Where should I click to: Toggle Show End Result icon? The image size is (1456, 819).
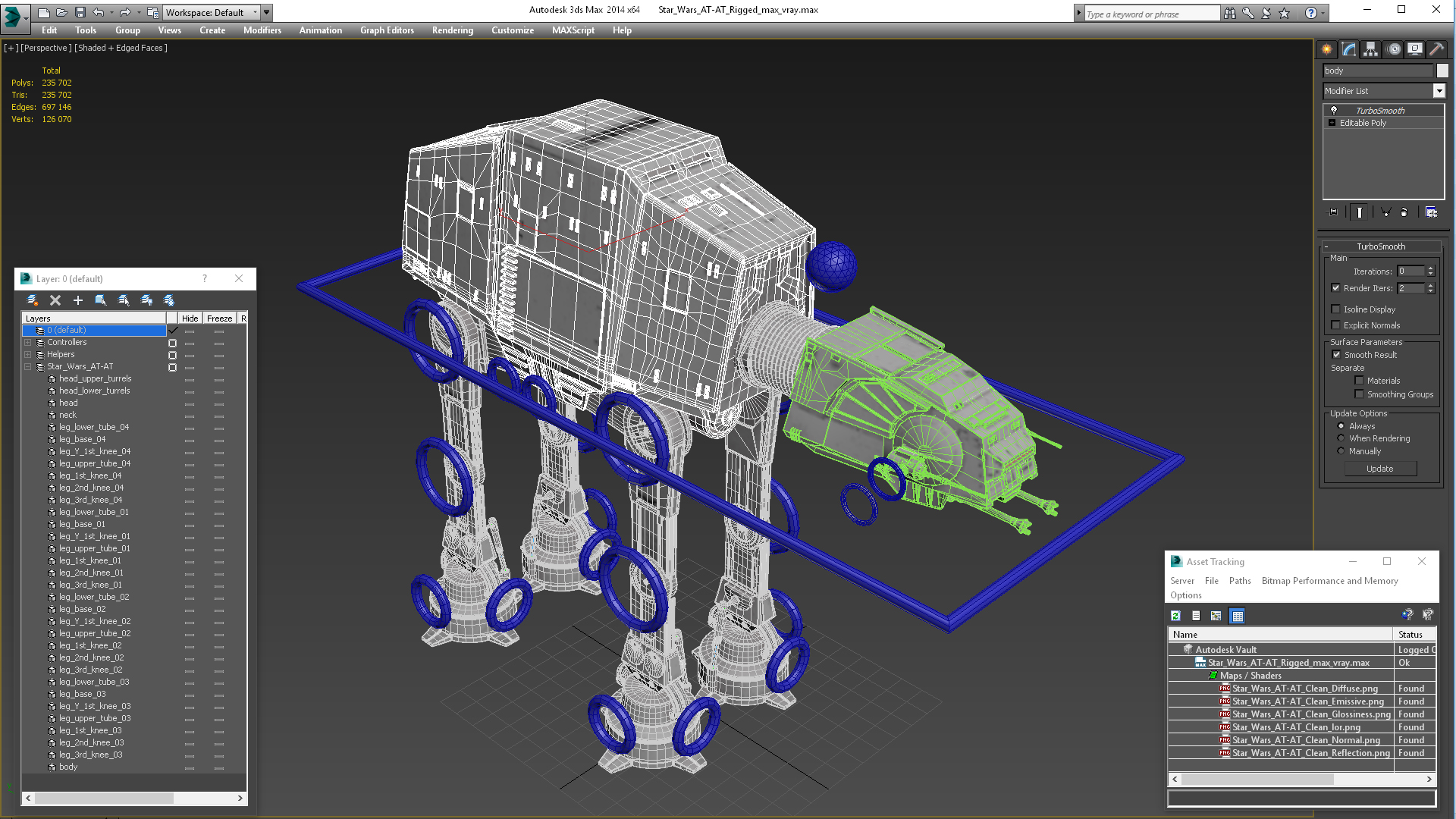1360,212
